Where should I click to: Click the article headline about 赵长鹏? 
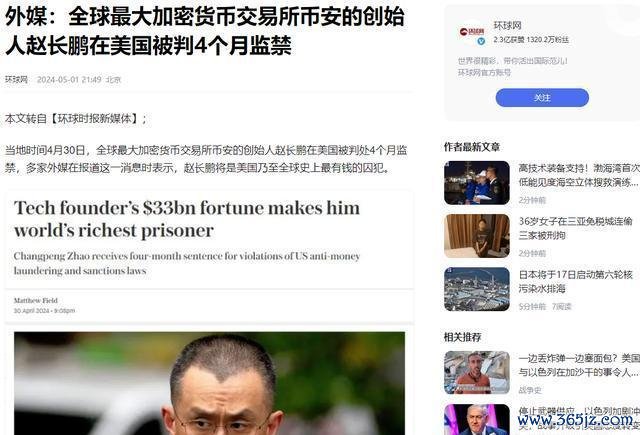[204, 31]
